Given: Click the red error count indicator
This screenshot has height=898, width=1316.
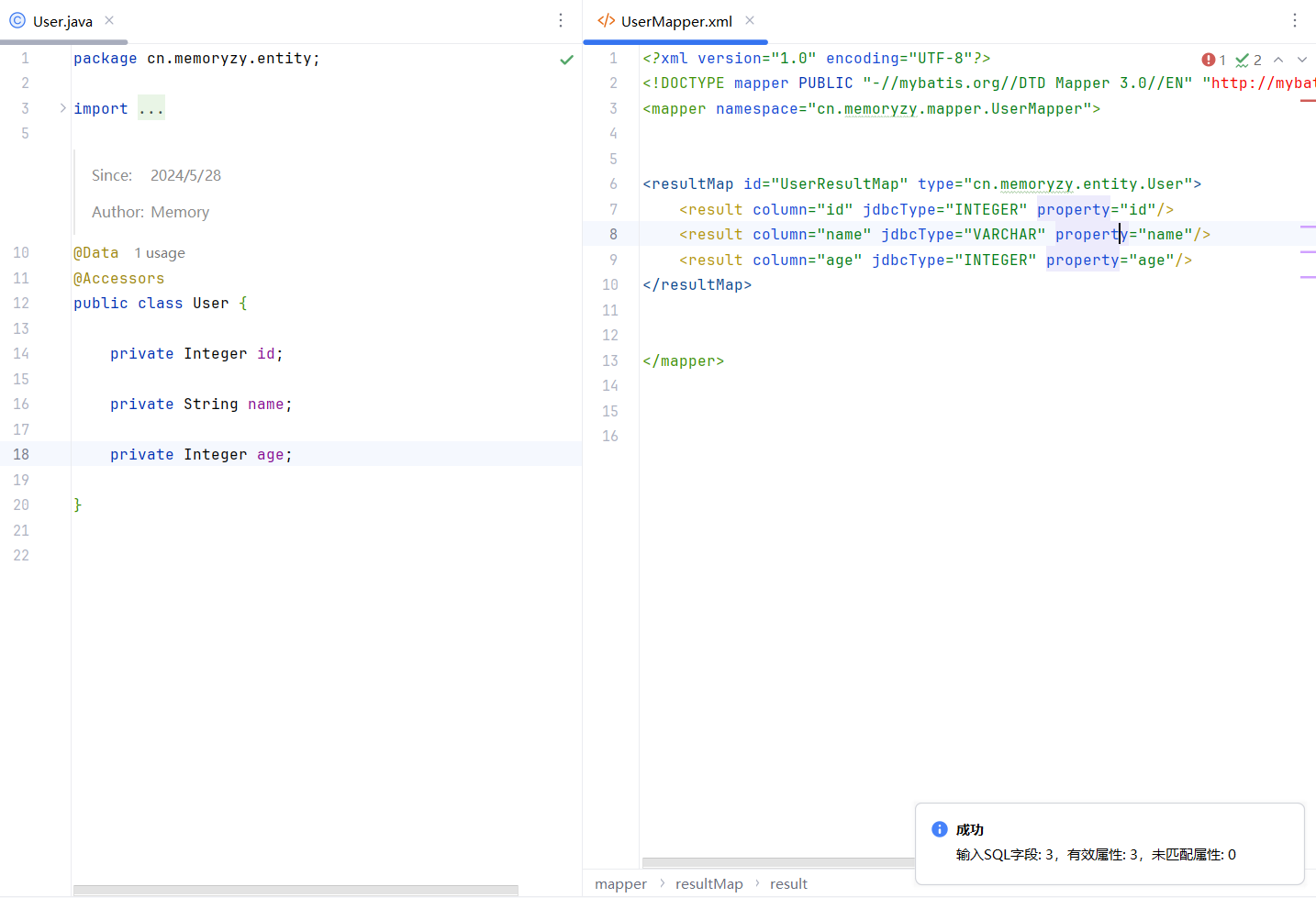Looking at the screenshot, I should [x=1213, y=60].
